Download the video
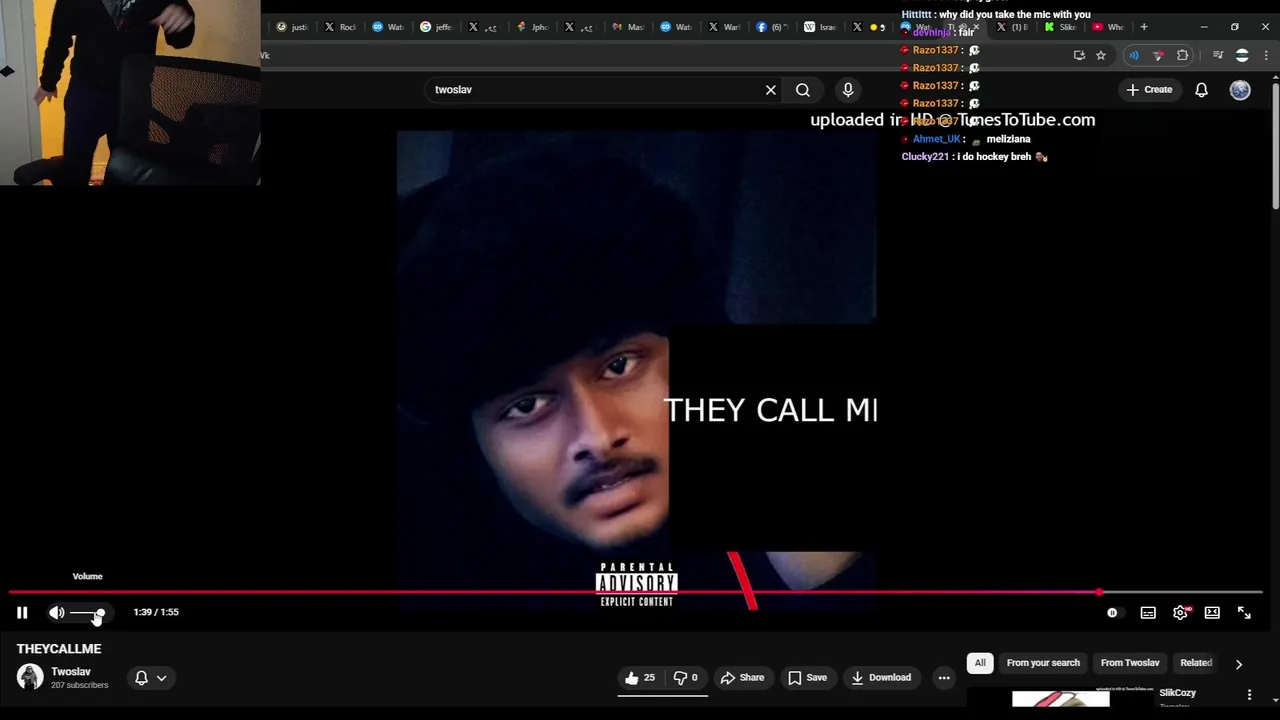 pos(881,678)
